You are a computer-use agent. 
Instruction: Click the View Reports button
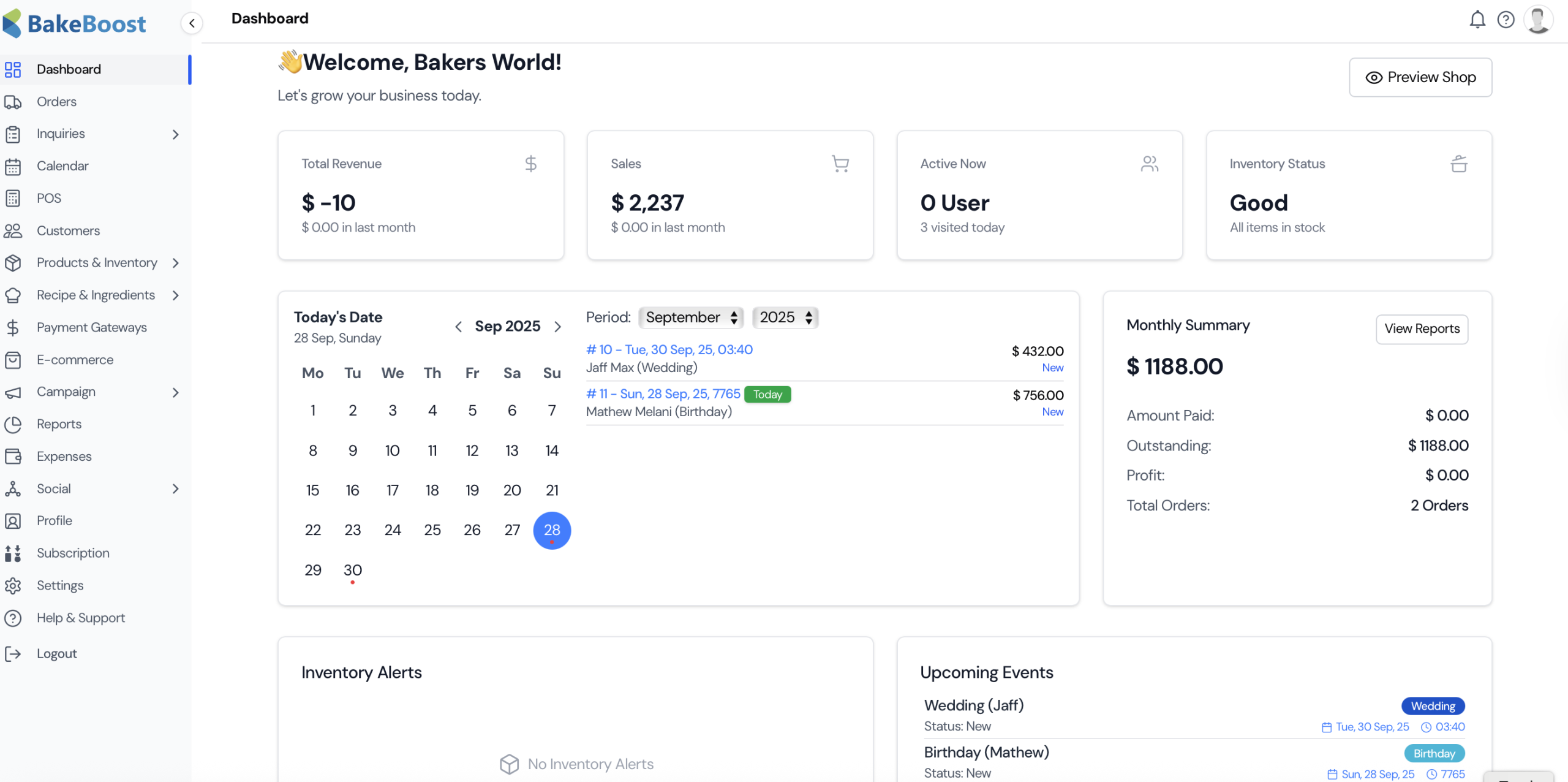point(1422,328)
